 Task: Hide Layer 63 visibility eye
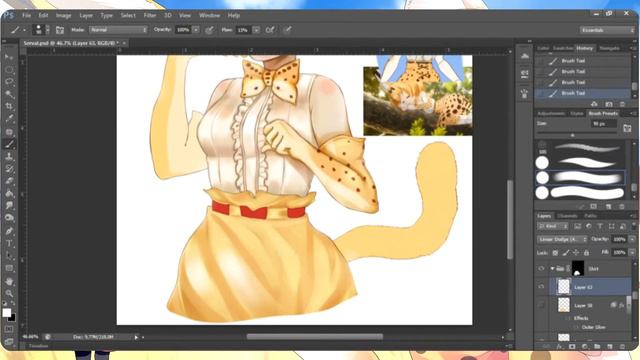click(x=542, y=287)
